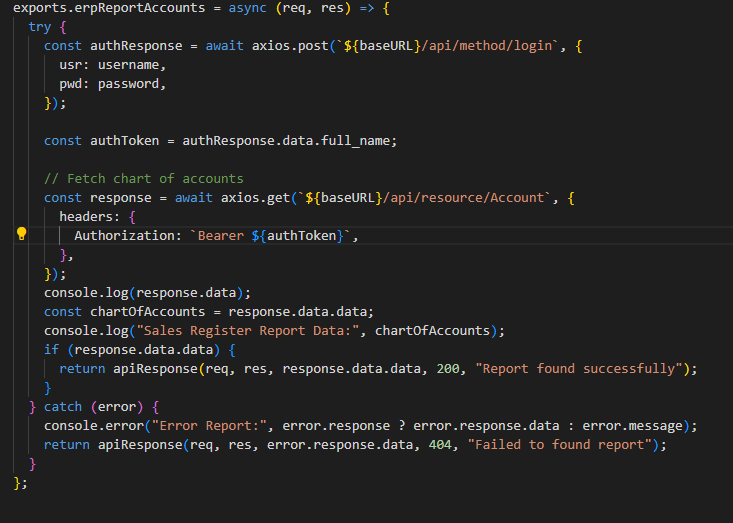Click 'authToken' in the const declaration
The image size is (733, 523).
point(124,141)
